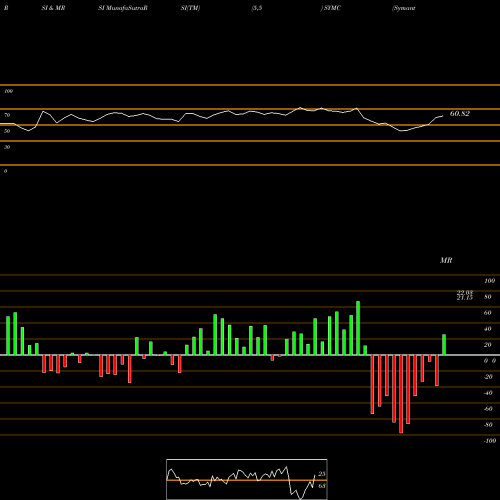500x500 pixels.
Task: Click the MR axis label -80
Action: point(488,425)
